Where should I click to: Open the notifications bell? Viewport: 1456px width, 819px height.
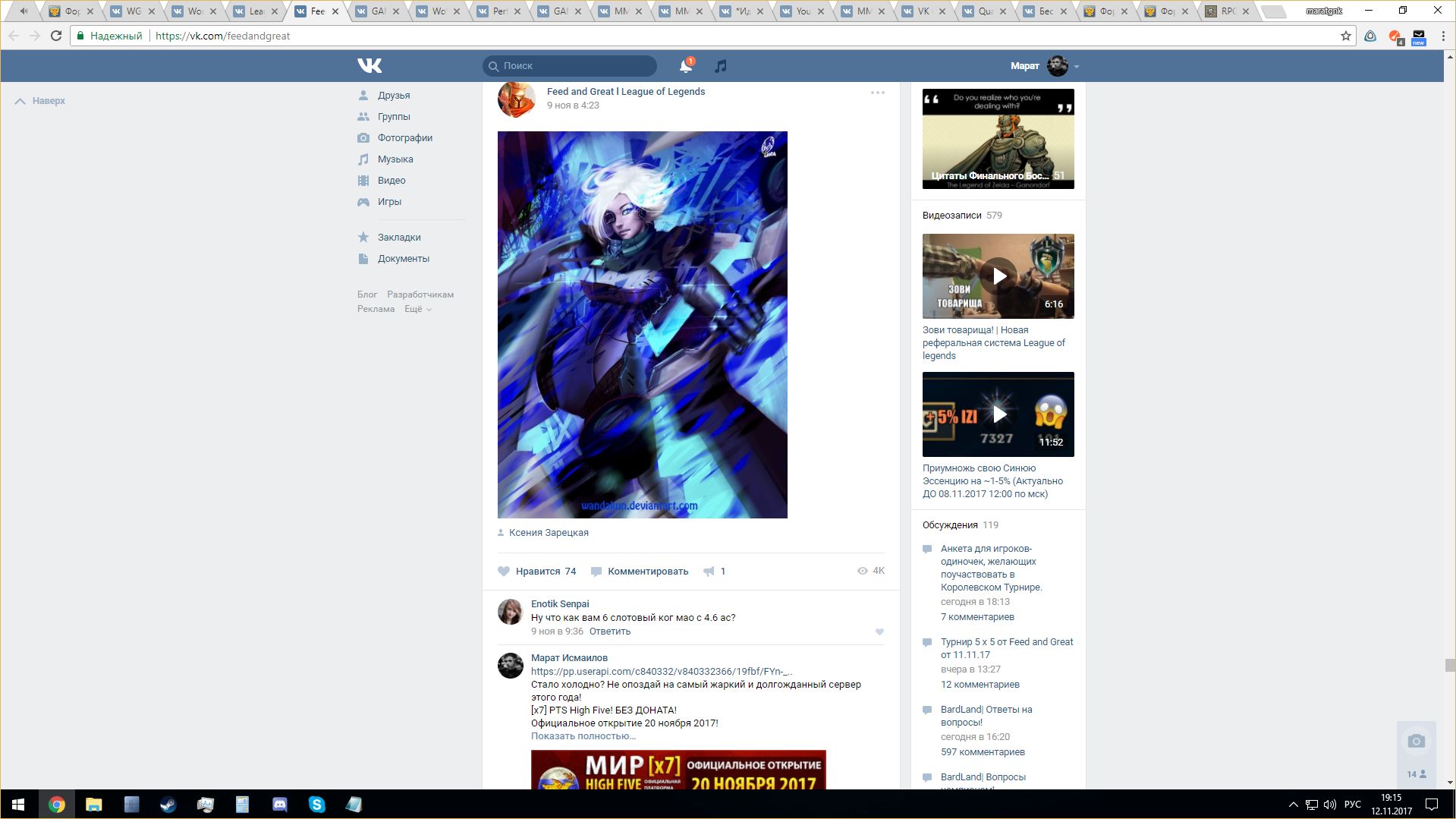point(686,66)
